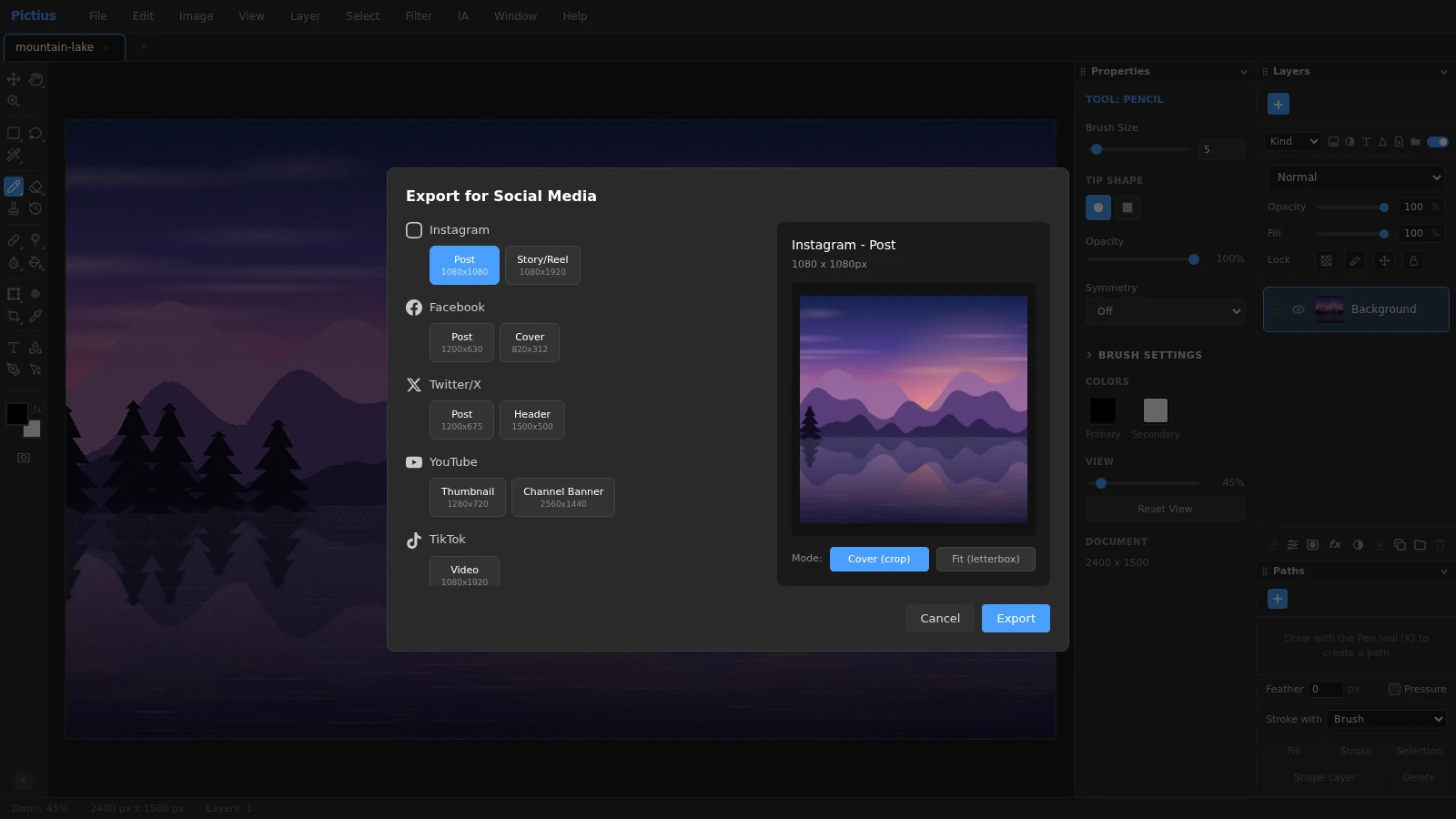
Task: Open the Normal blend mode dropdown
Action: coord(1356,177)
